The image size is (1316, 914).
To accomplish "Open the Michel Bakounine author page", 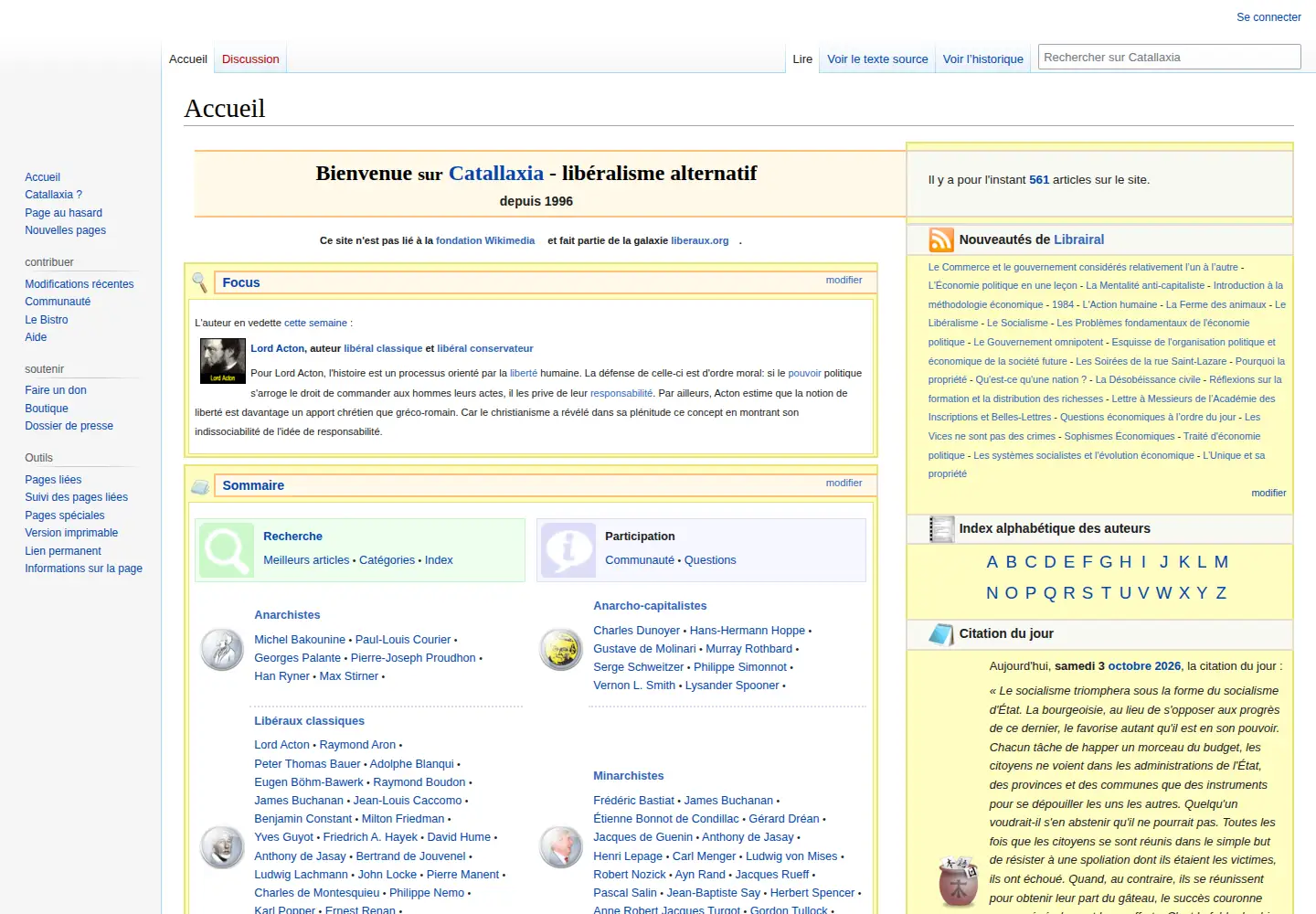I will tap(300, 640).
